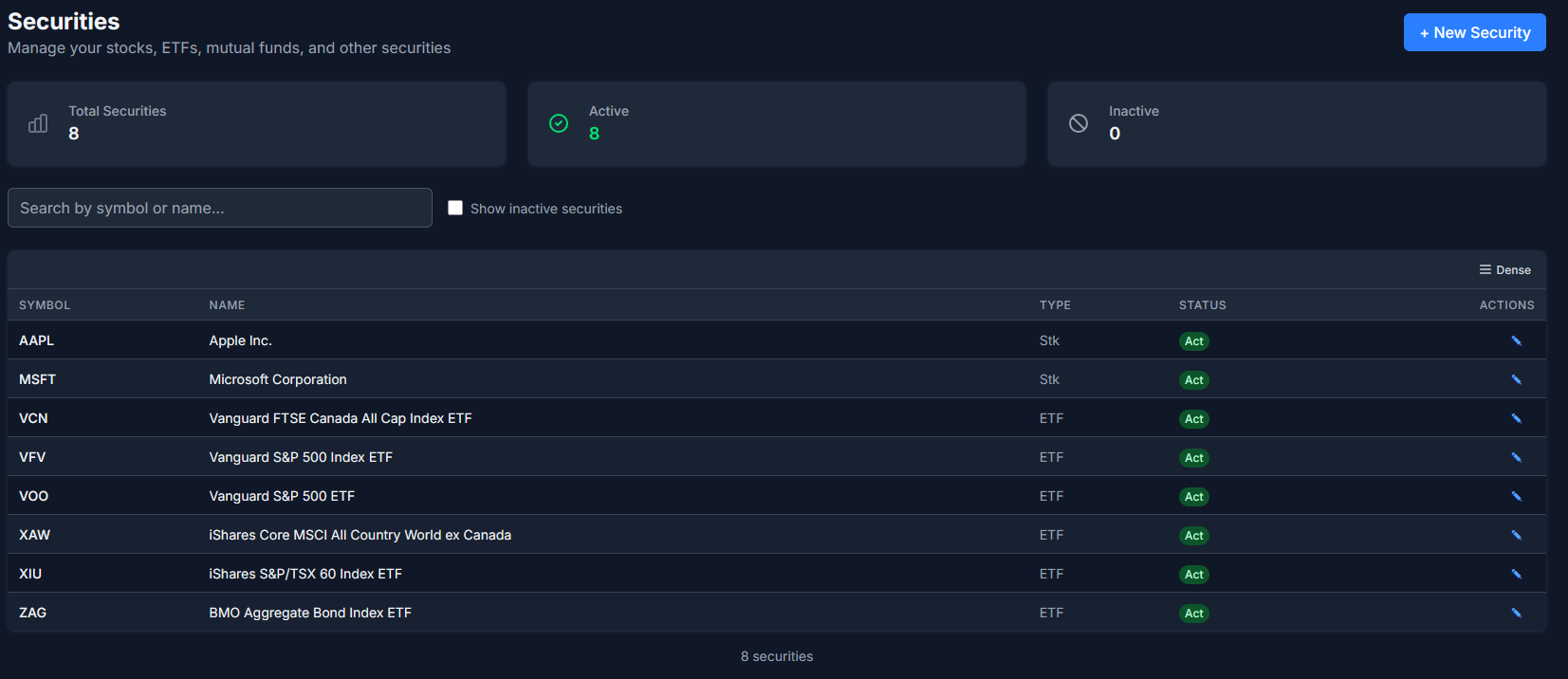This screenshot has width=1568, height=679.
Task: Select the Total Securities summary card
Action: click(x=256, y=123)
